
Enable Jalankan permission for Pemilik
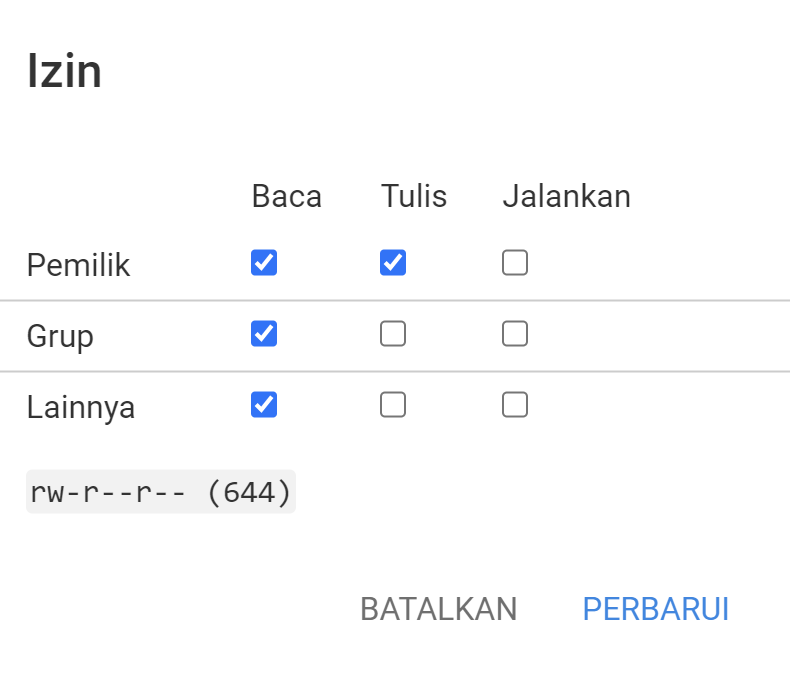coord(515,263)
